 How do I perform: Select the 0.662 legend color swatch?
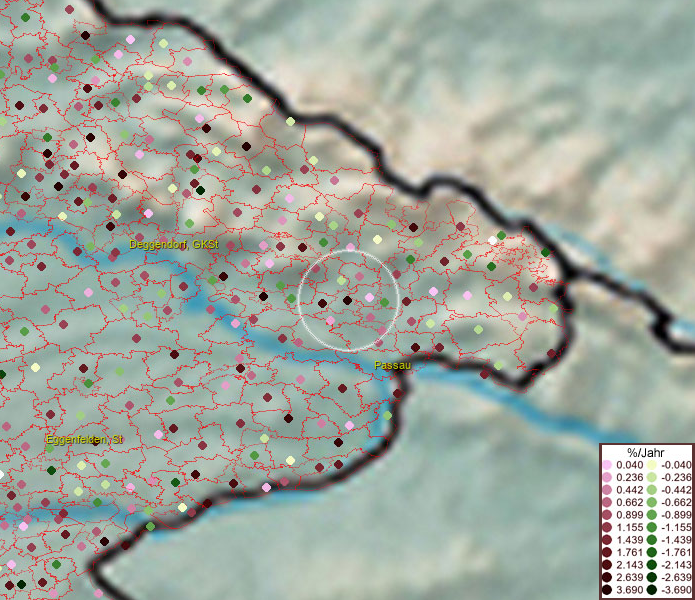pyautogui.click(x=607, y=502)
